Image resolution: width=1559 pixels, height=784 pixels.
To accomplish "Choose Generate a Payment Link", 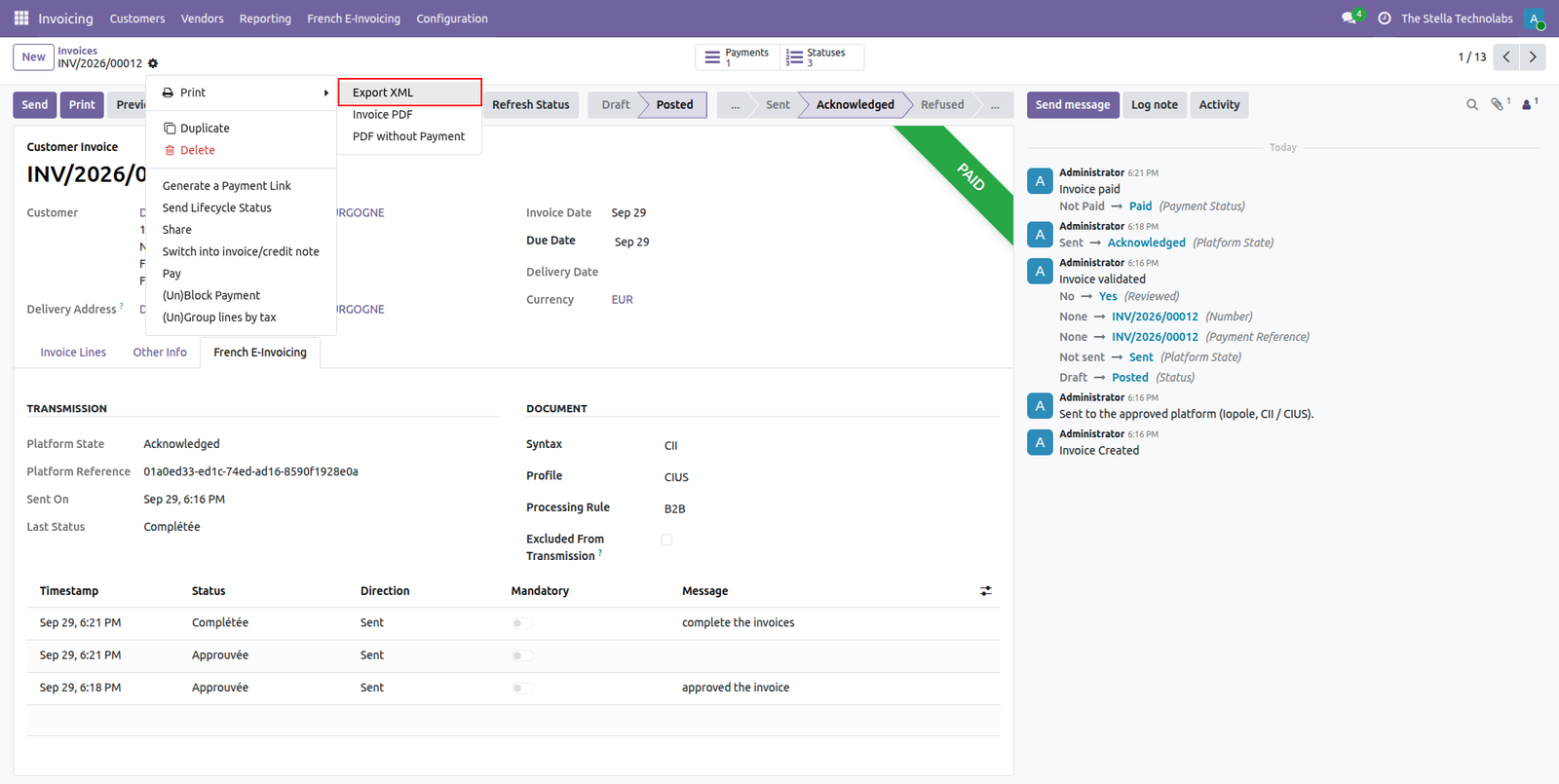I will [241, 186].
